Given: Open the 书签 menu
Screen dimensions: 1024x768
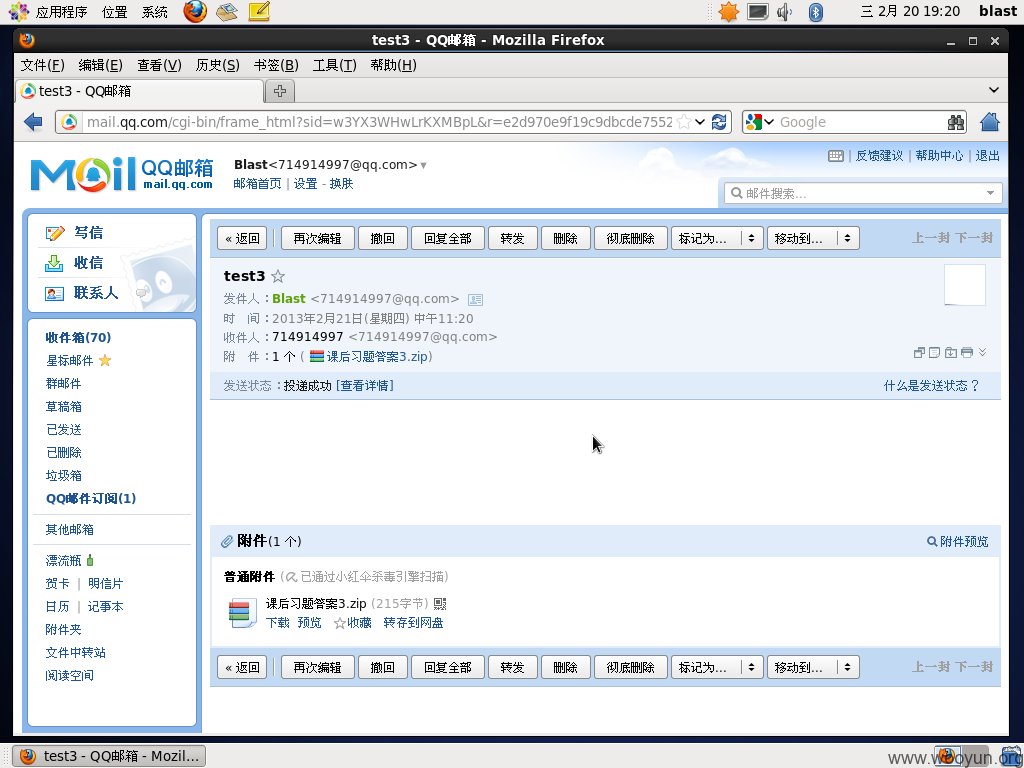Looking at the screenshot, I should click(x=276, y=65).
